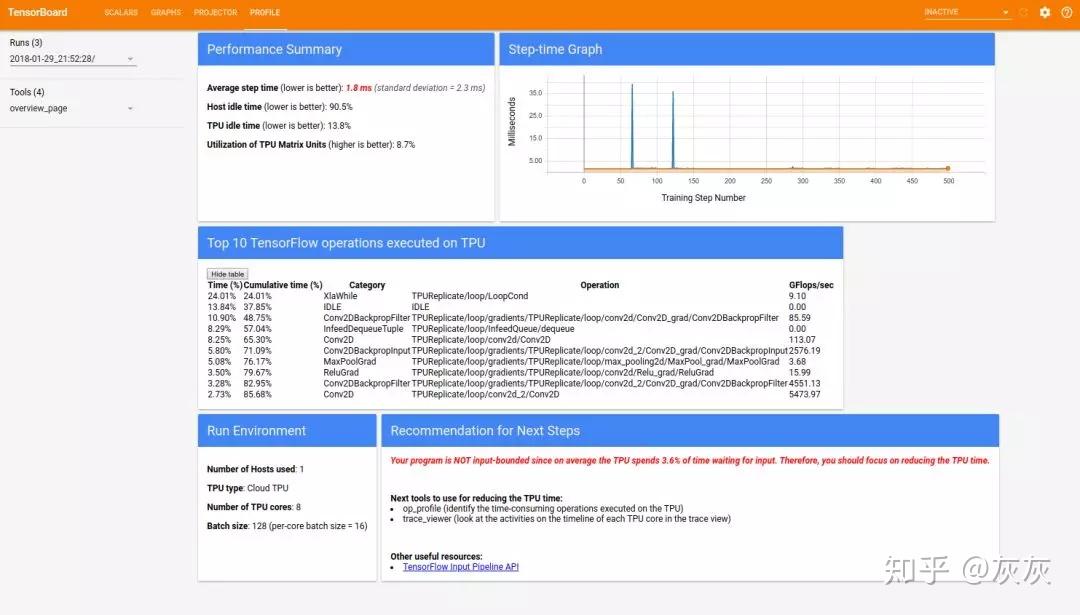
Task: Click the orange endpoint marker at step 500
Action: 948,168
